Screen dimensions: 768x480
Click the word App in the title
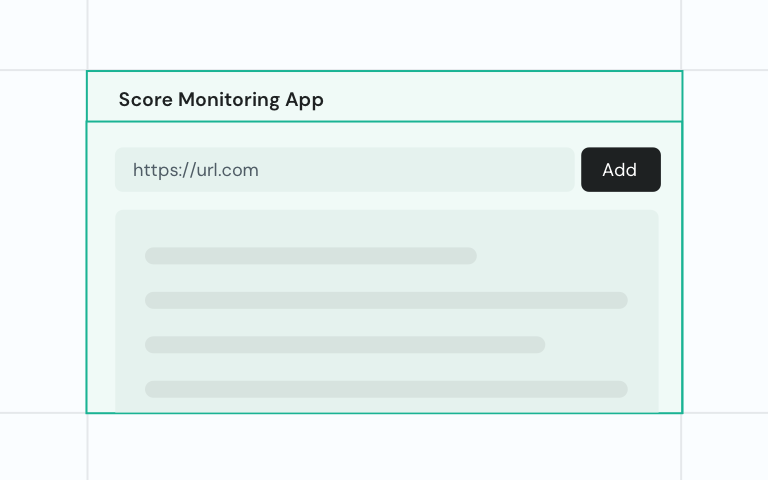point(304,100)
